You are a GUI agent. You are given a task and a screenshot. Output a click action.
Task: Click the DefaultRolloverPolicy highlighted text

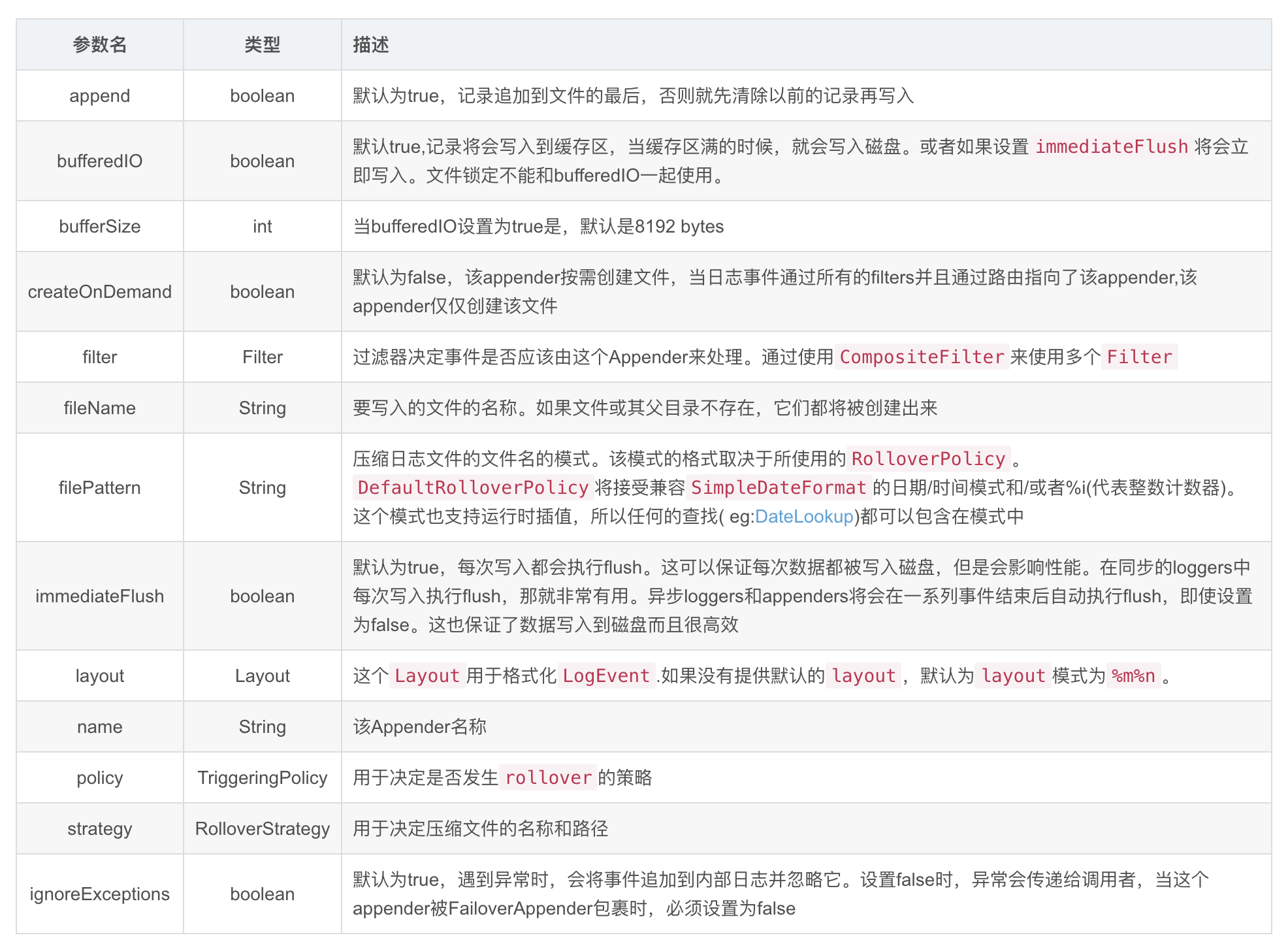point(472,487)
